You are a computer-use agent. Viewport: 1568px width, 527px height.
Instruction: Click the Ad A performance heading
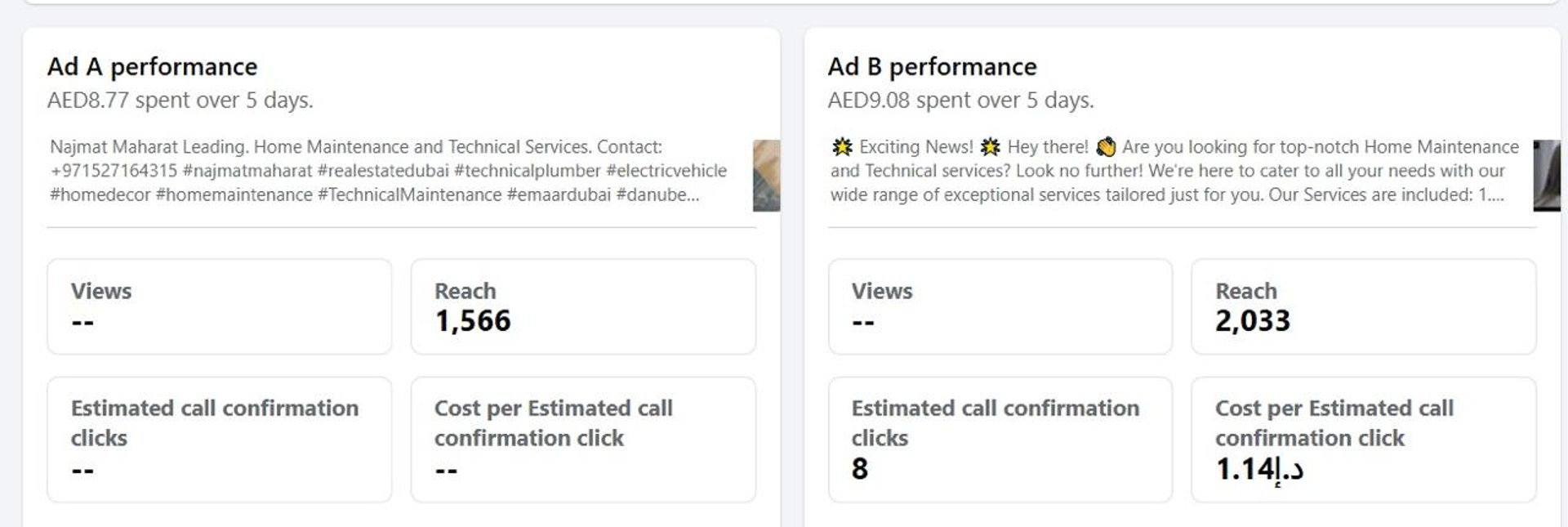pos(153,66)
